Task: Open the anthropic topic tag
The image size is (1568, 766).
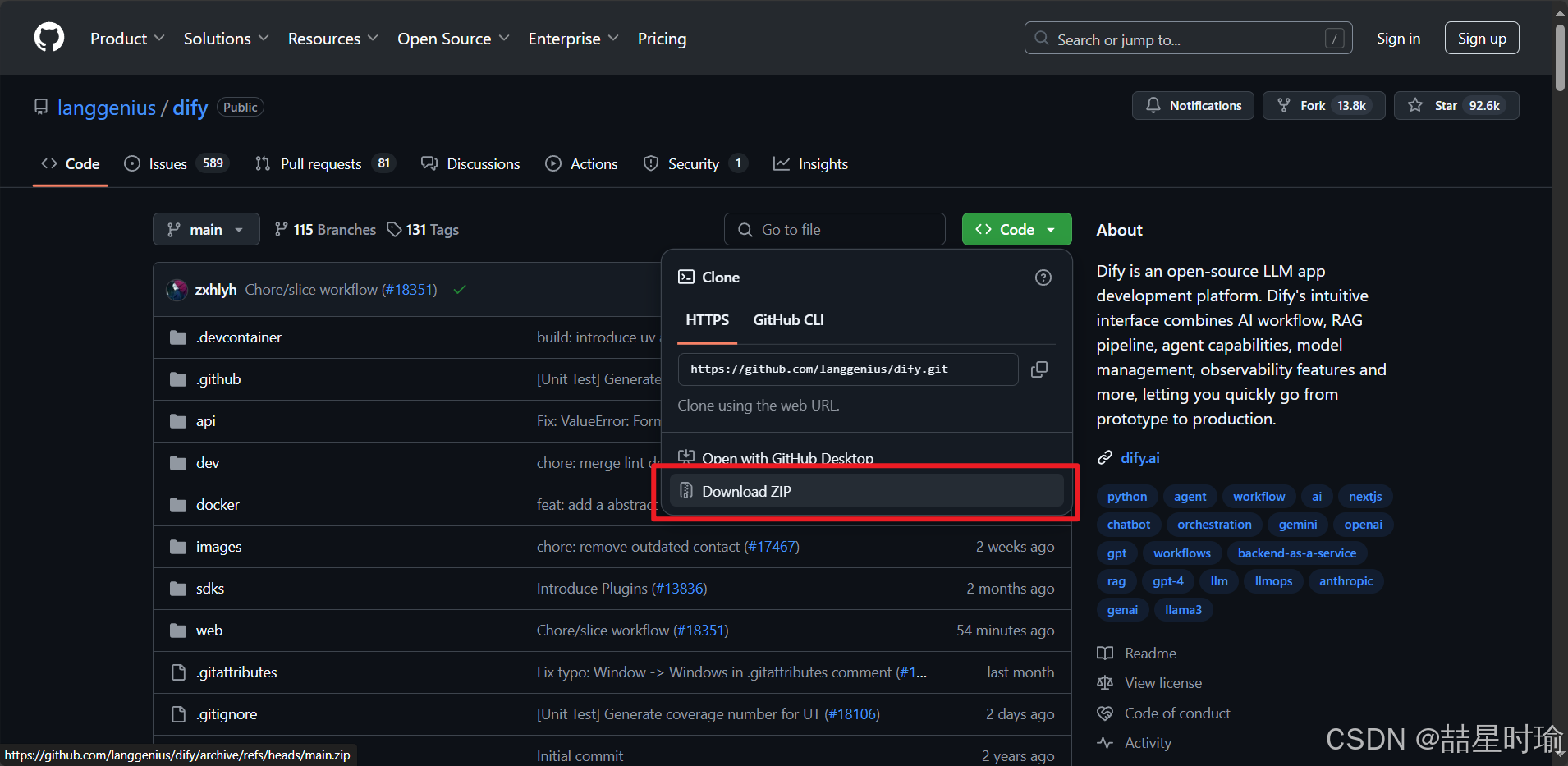Action: click(x=1346, y=581)
